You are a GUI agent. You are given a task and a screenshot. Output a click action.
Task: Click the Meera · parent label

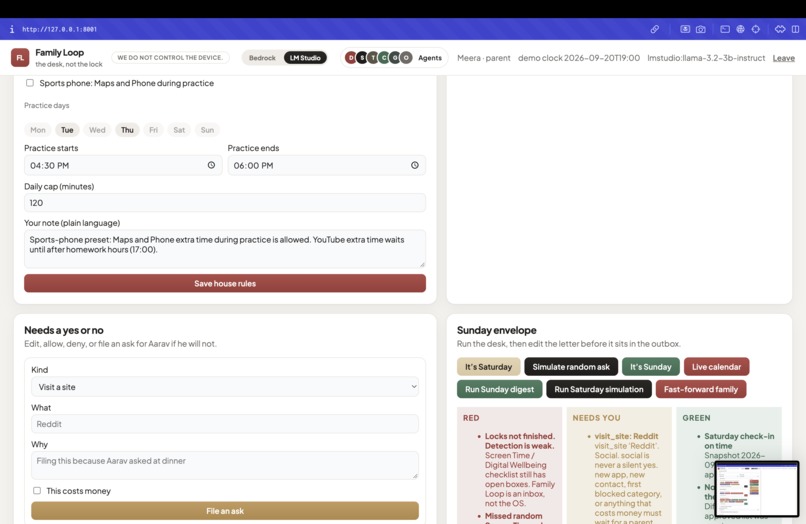[484, 58]
